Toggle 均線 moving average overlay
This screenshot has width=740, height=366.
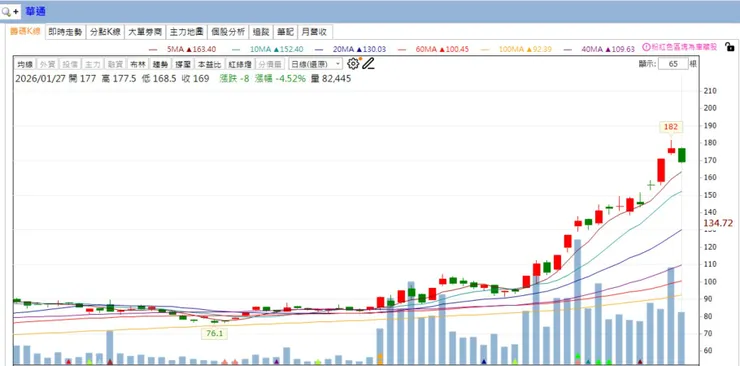pyautogui.click(x=25, y=64)
